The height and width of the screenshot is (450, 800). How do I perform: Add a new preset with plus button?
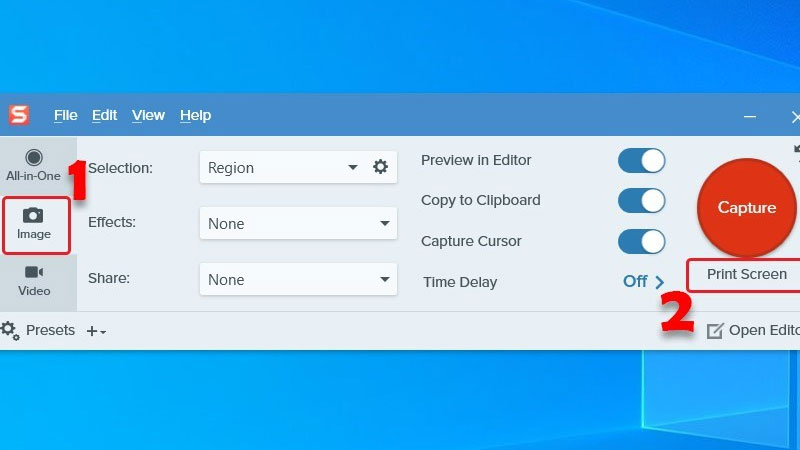pyautogui.click(x=95, y=331)
